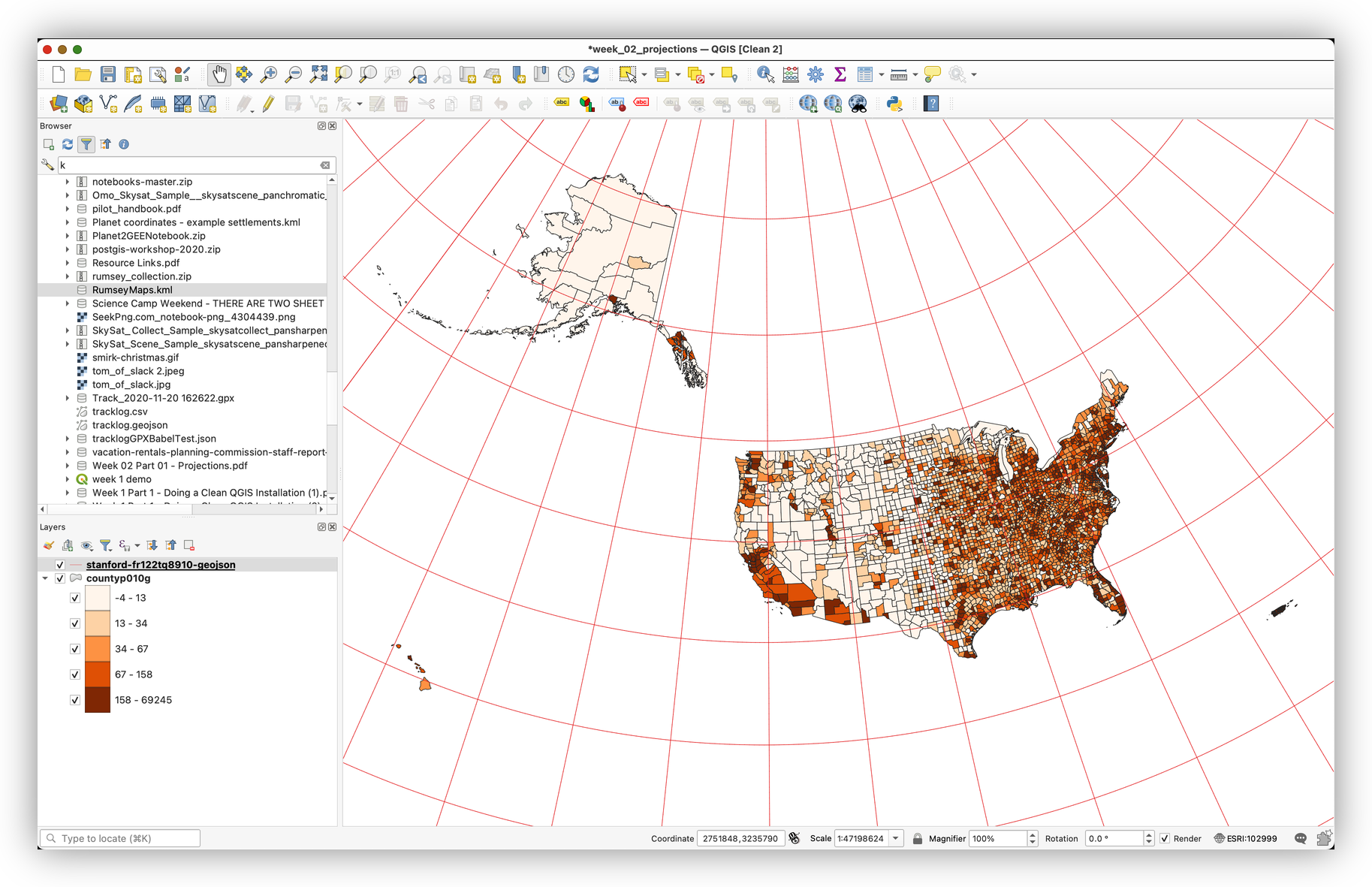The width and height of the screenshot is (1372, 887).
Task: Collapse the countyp010g layer legend
Action: [x=46, y=578]
